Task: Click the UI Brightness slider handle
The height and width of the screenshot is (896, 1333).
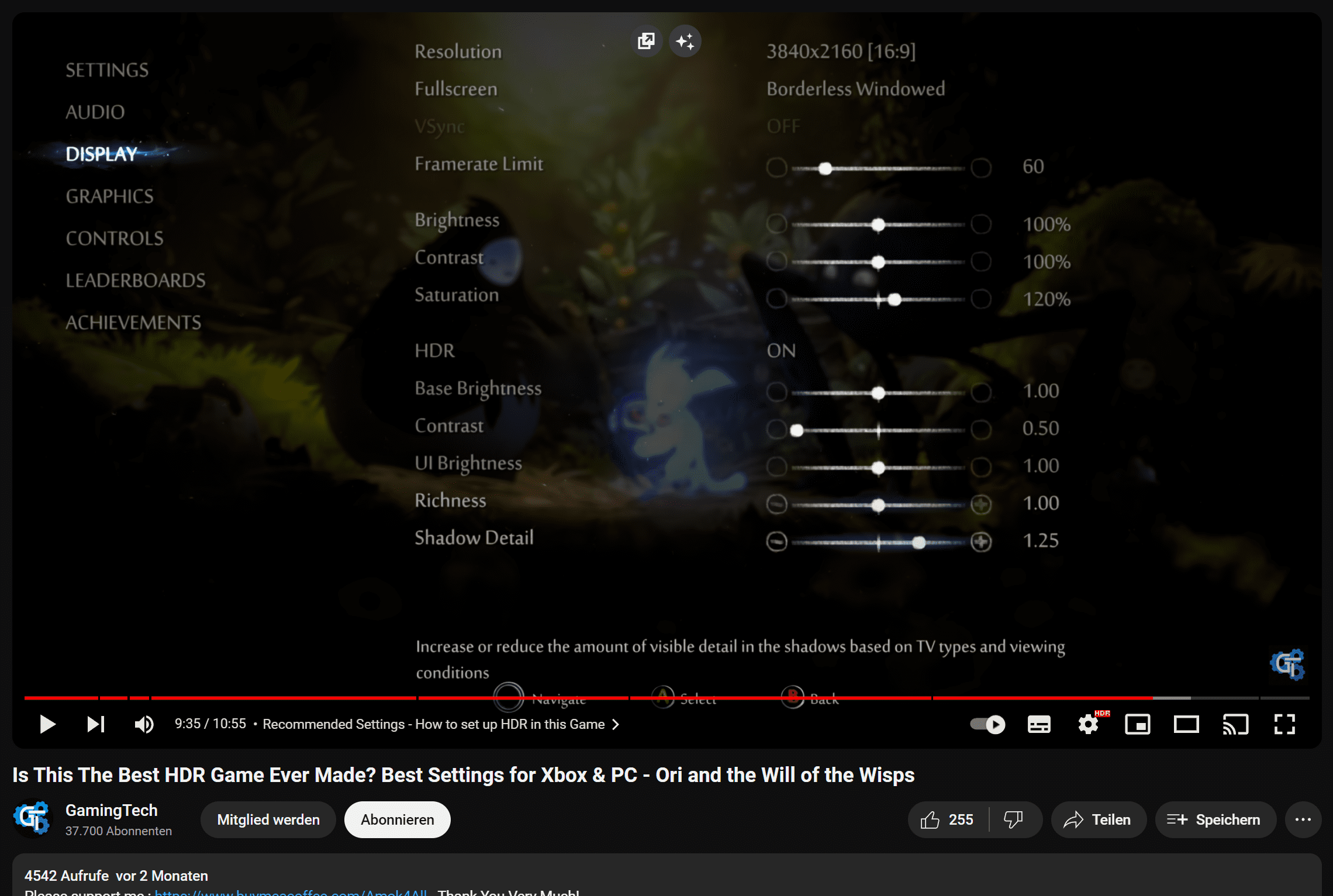Action: tap(878, 468)
